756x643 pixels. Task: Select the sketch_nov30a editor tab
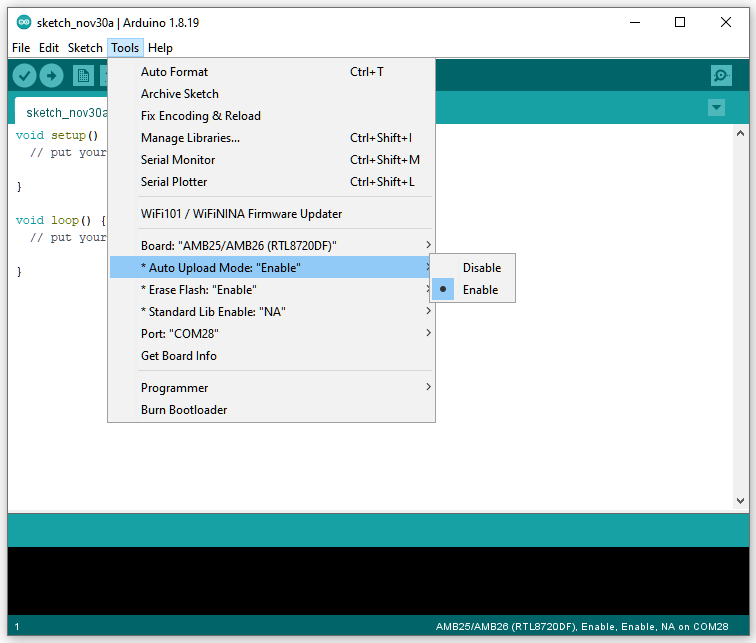pyautogui.click(x=61, y=111)
